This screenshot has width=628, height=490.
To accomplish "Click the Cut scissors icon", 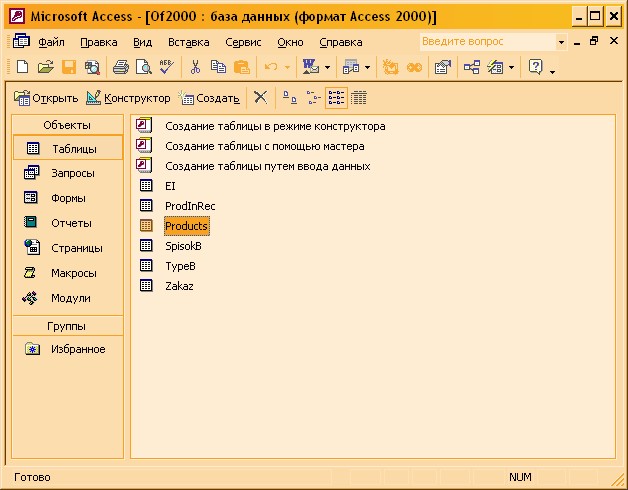I will point(195,67).
